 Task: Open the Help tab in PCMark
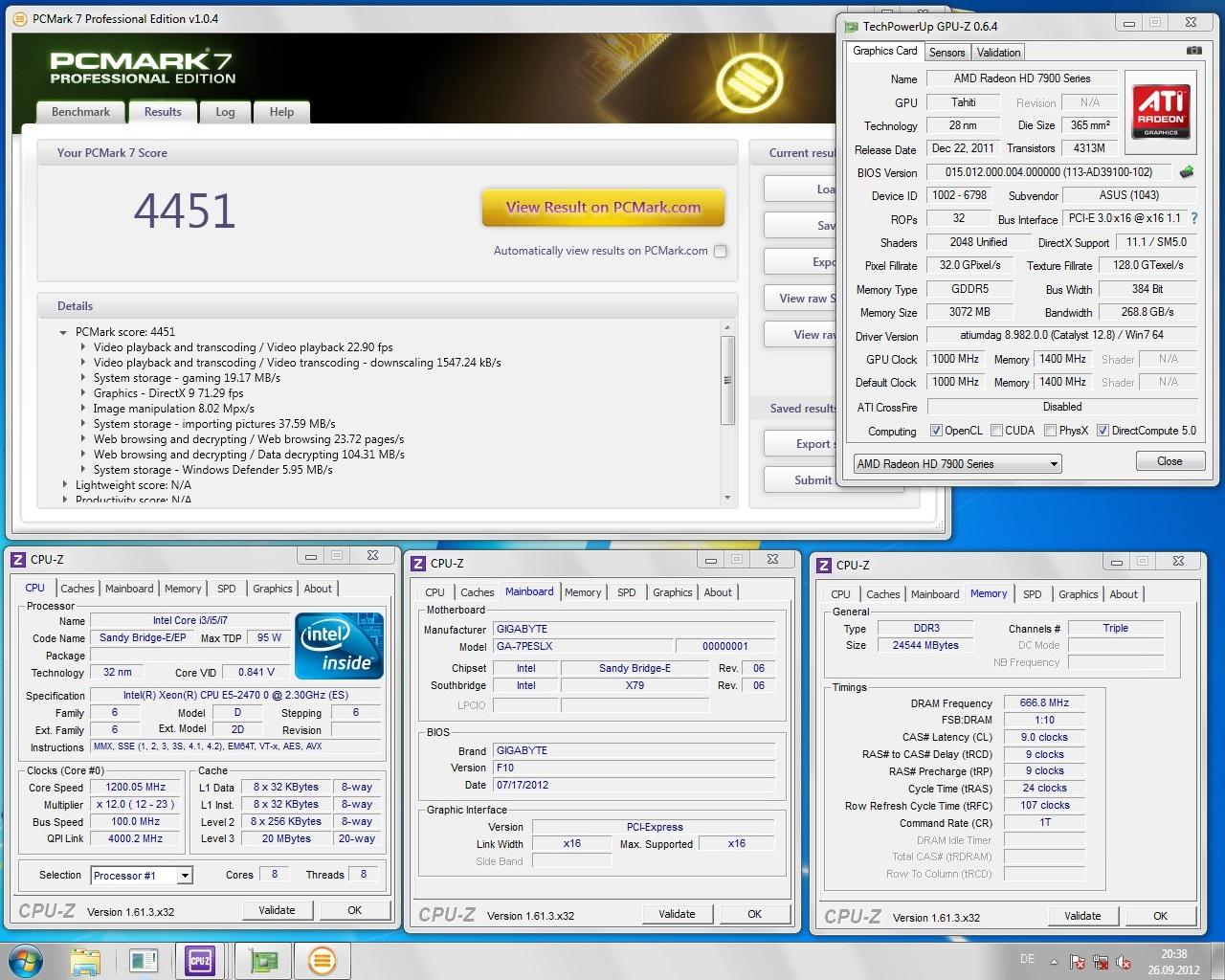pyautogui.click(x=281, y=112)
